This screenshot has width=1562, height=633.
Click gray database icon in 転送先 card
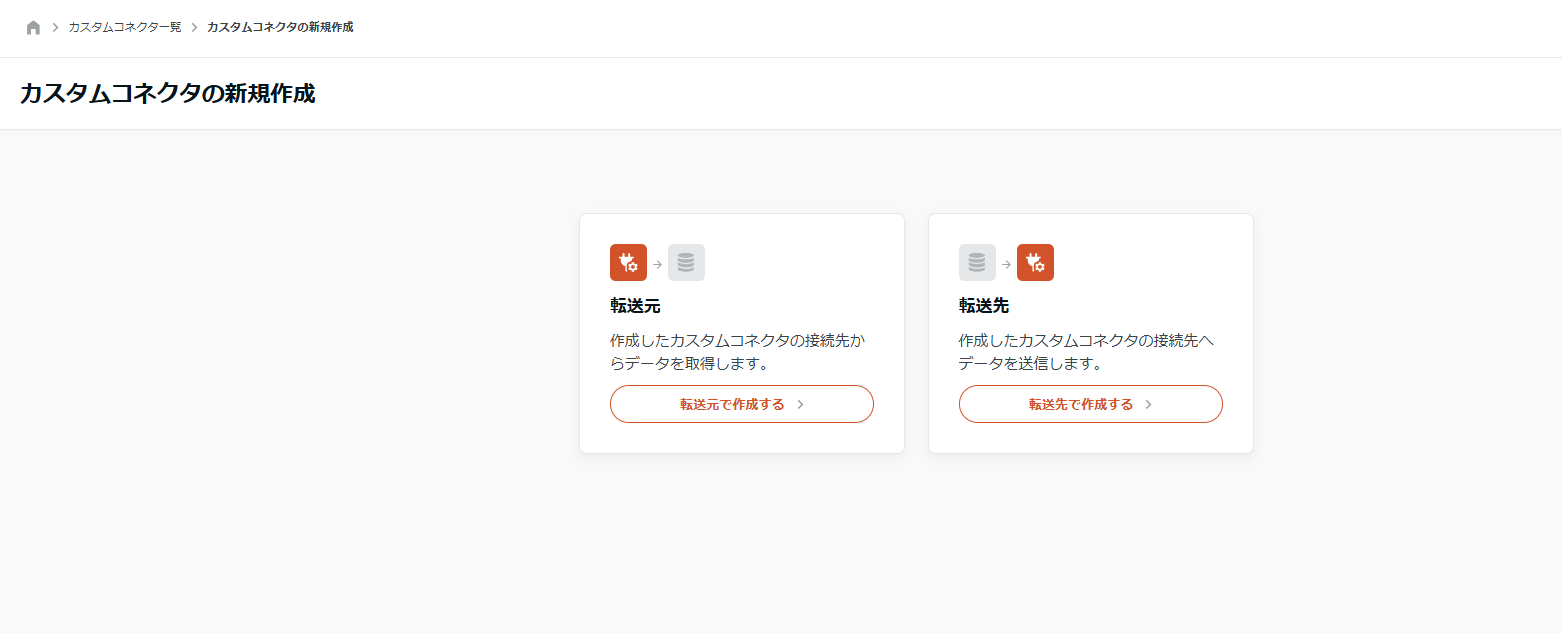click(977, 263)
